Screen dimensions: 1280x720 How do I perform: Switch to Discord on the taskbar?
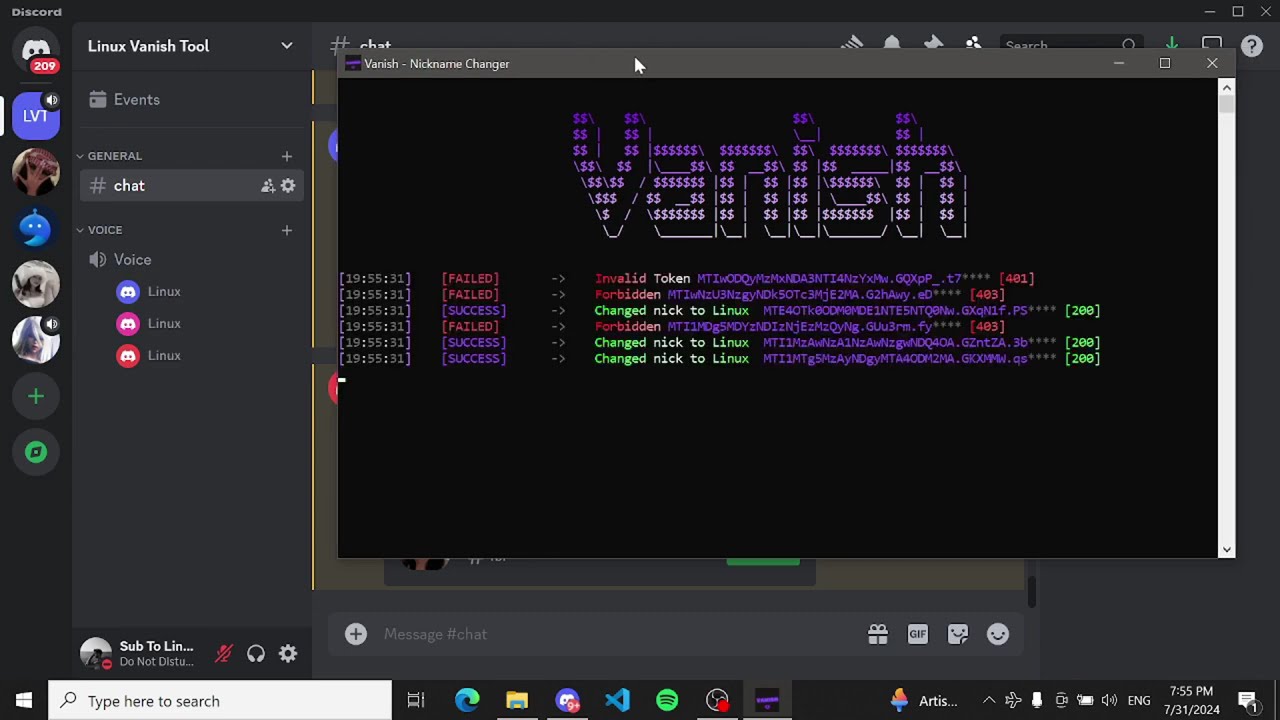(567, 701)
